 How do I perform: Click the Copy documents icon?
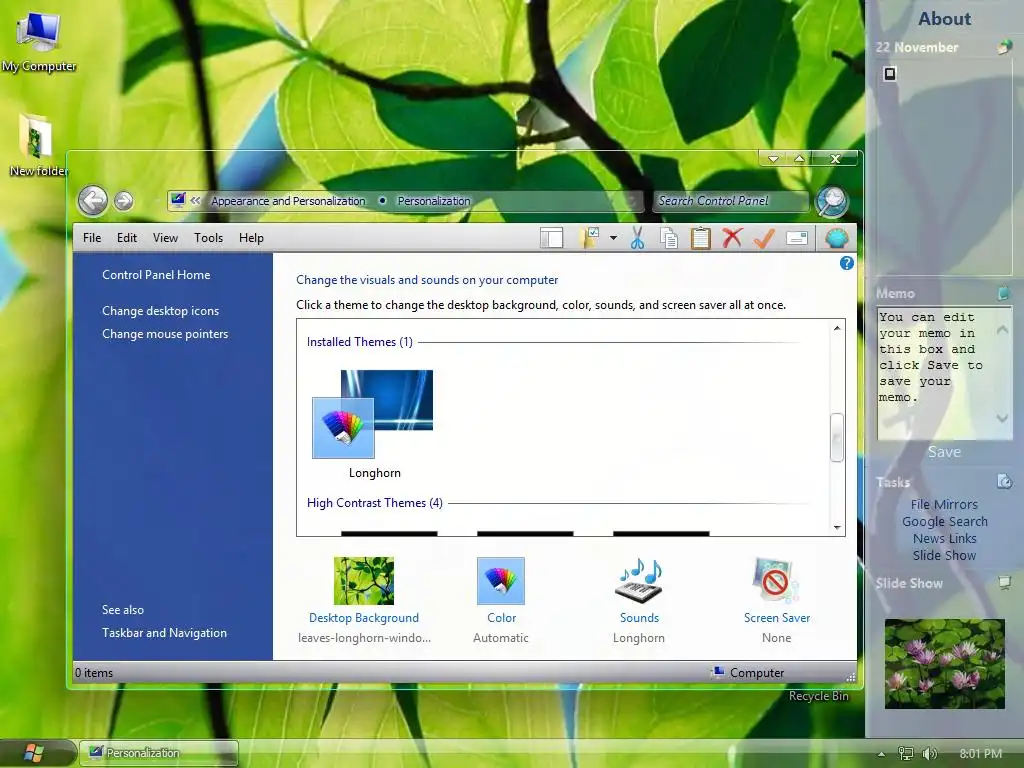click(669, 238)
